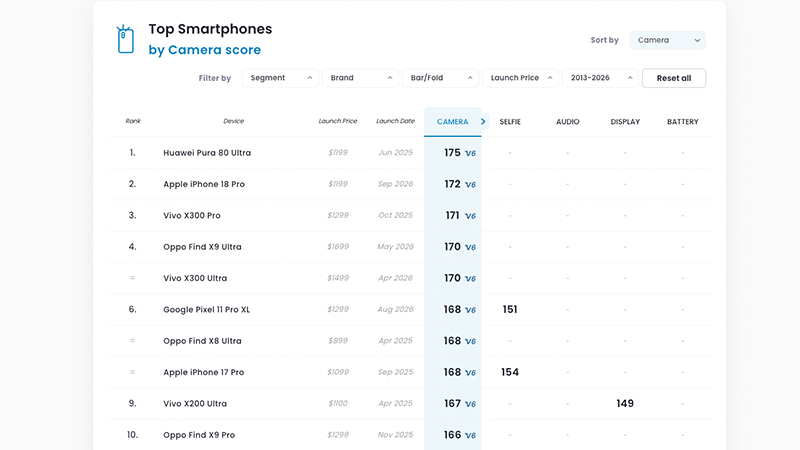Click the camera score 175

pyautogui.click(x=452, y=153)
